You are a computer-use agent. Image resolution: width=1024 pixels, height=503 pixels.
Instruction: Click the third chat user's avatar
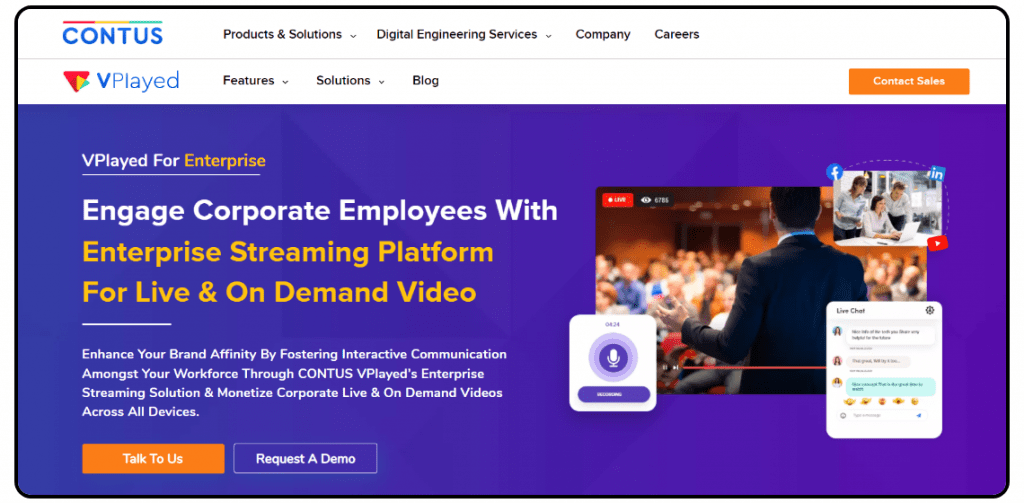coord(837,383)
